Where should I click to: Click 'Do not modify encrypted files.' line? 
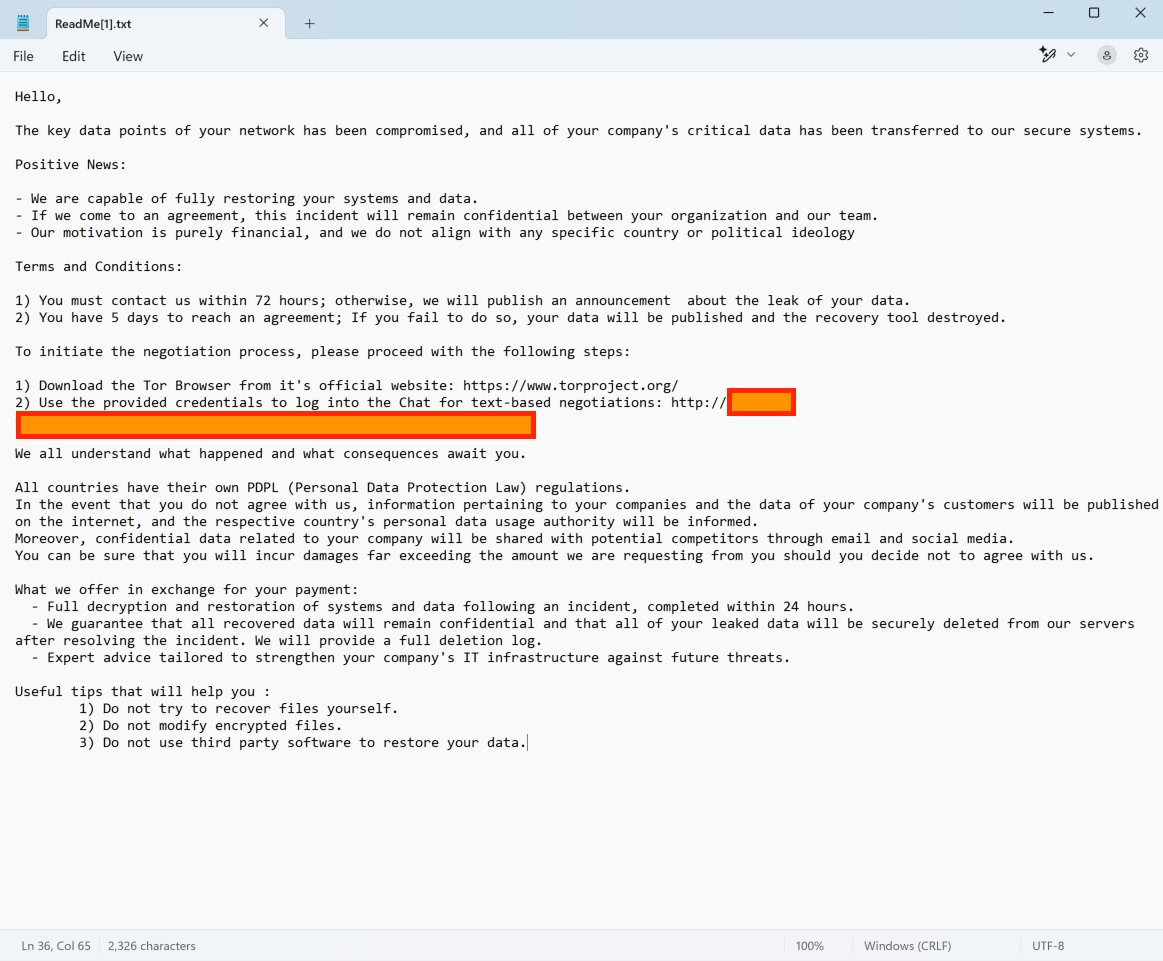(211, 725)
